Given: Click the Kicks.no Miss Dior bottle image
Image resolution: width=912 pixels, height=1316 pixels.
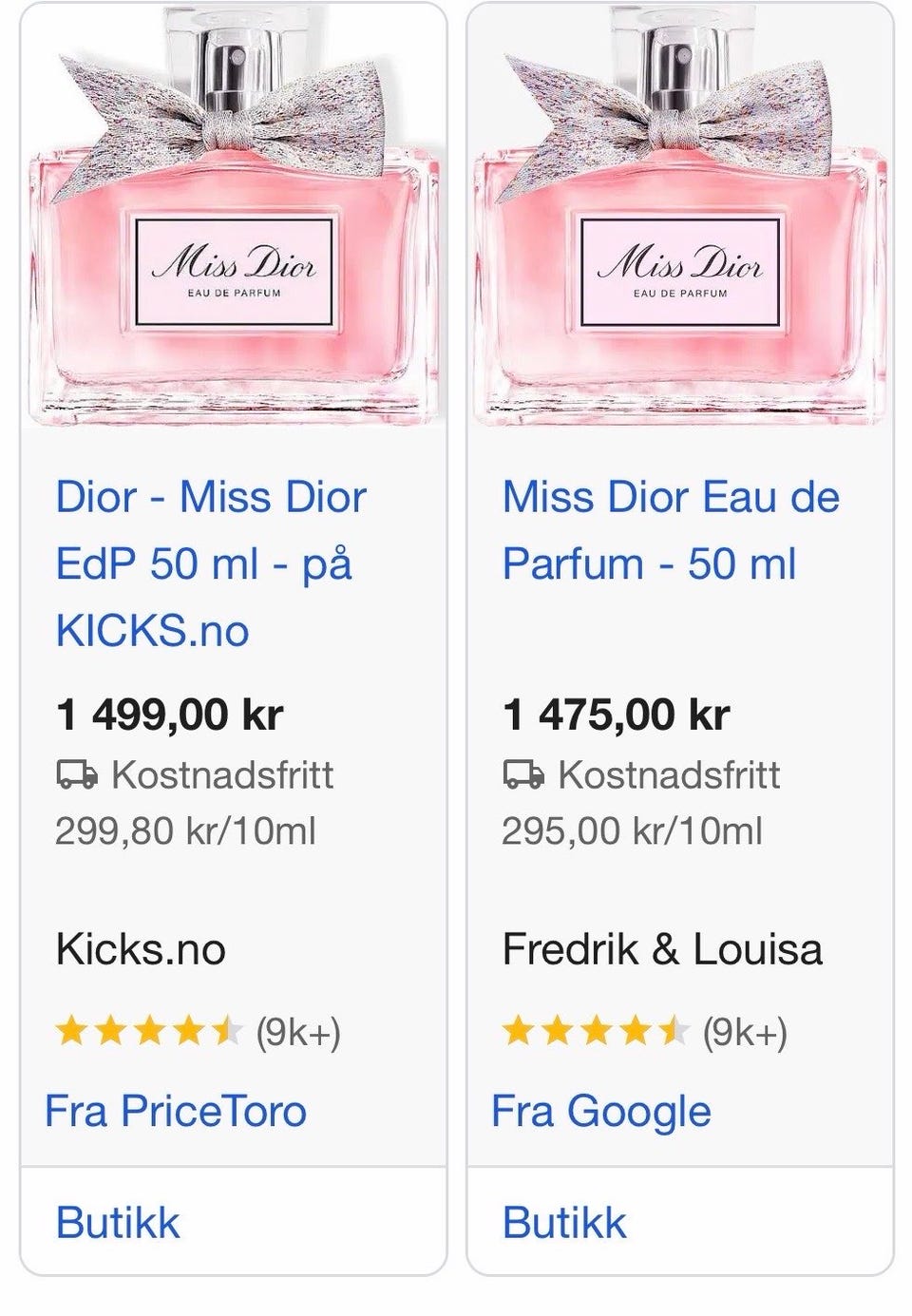Looking at the screenshot, I should 233,219.
